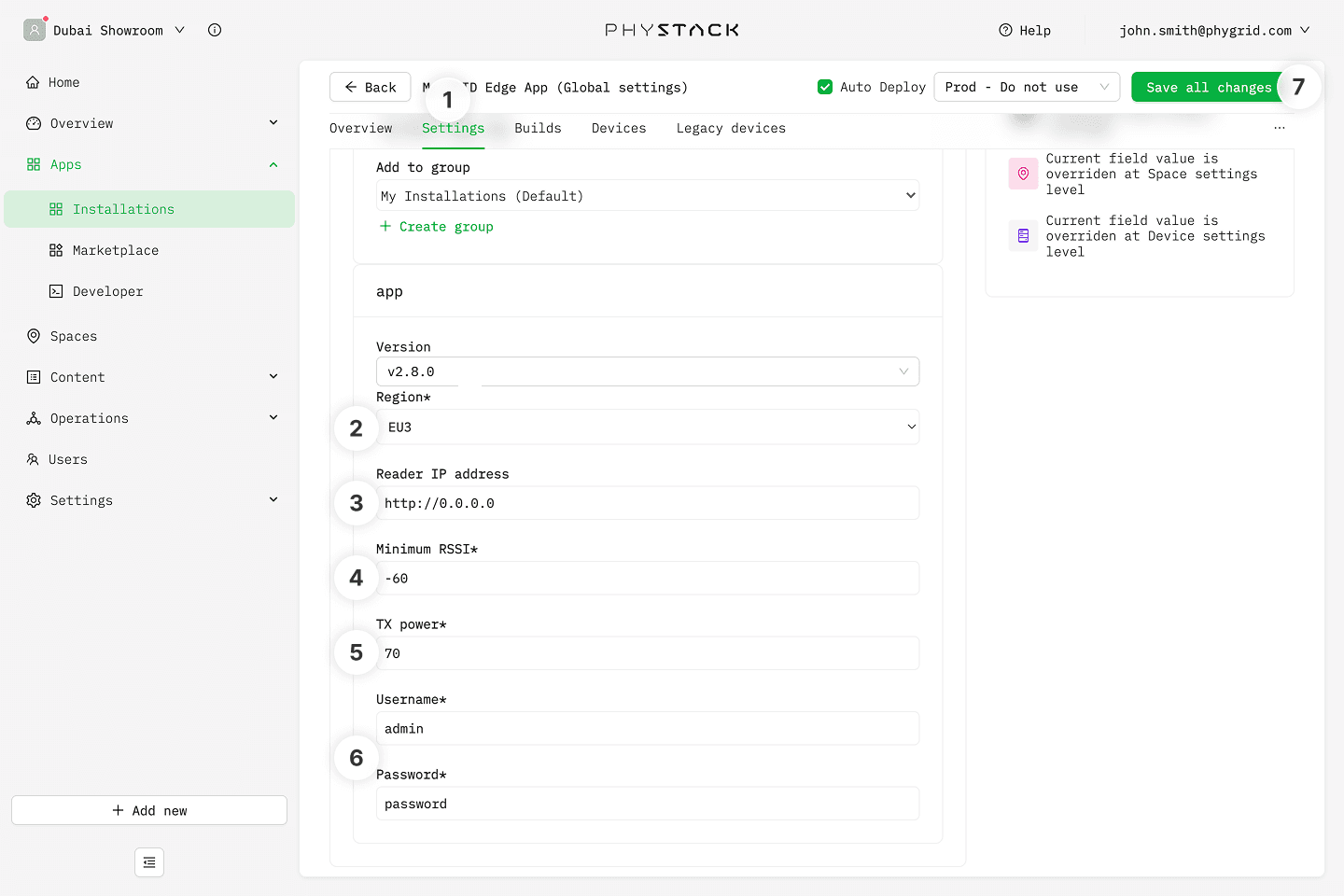
Task: Click the pink Space settings override icon
Action: 1023,174
